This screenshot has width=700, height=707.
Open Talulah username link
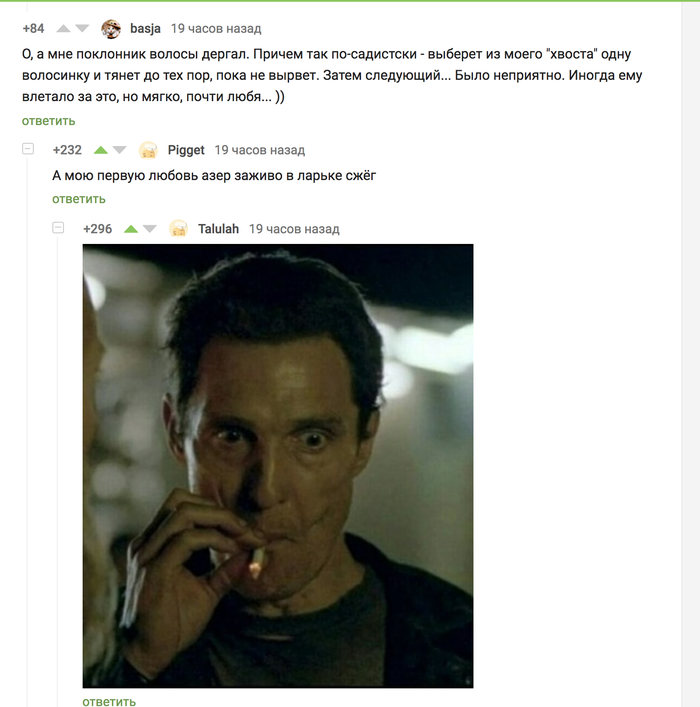[x=218, y=229]
